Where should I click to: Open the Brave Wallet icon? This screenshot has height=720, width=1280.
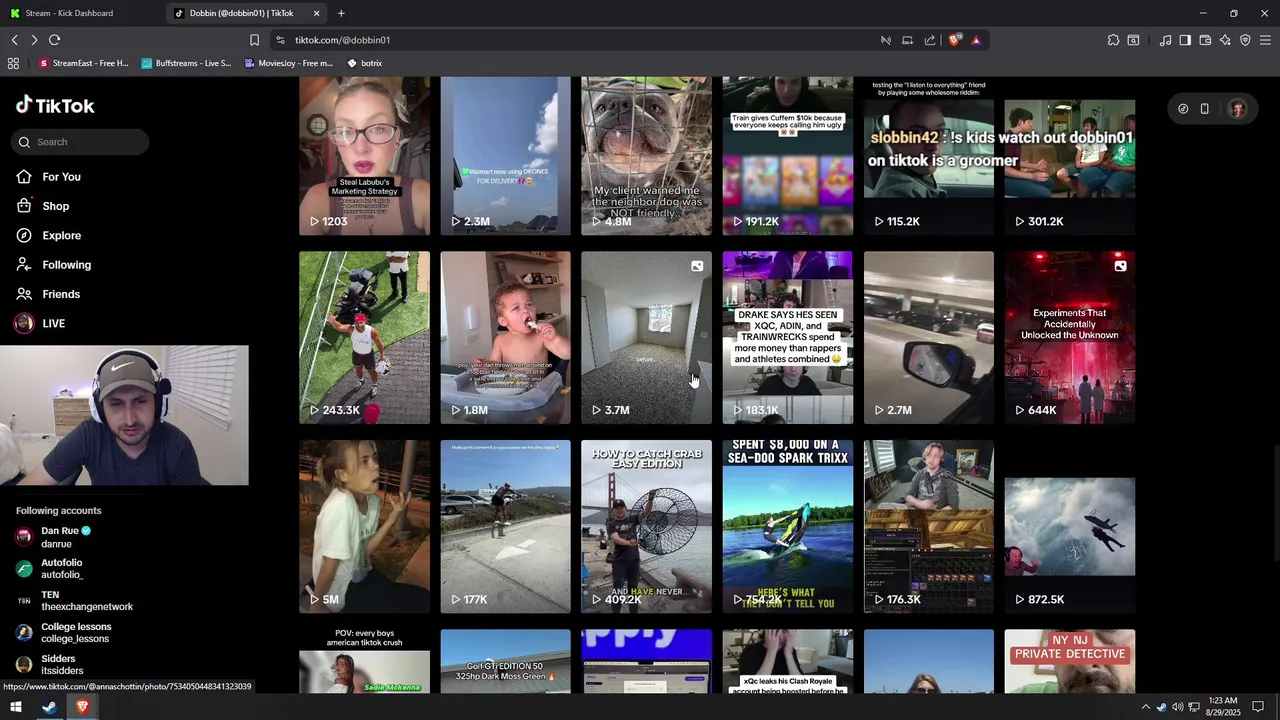(x=1205, y=40)
